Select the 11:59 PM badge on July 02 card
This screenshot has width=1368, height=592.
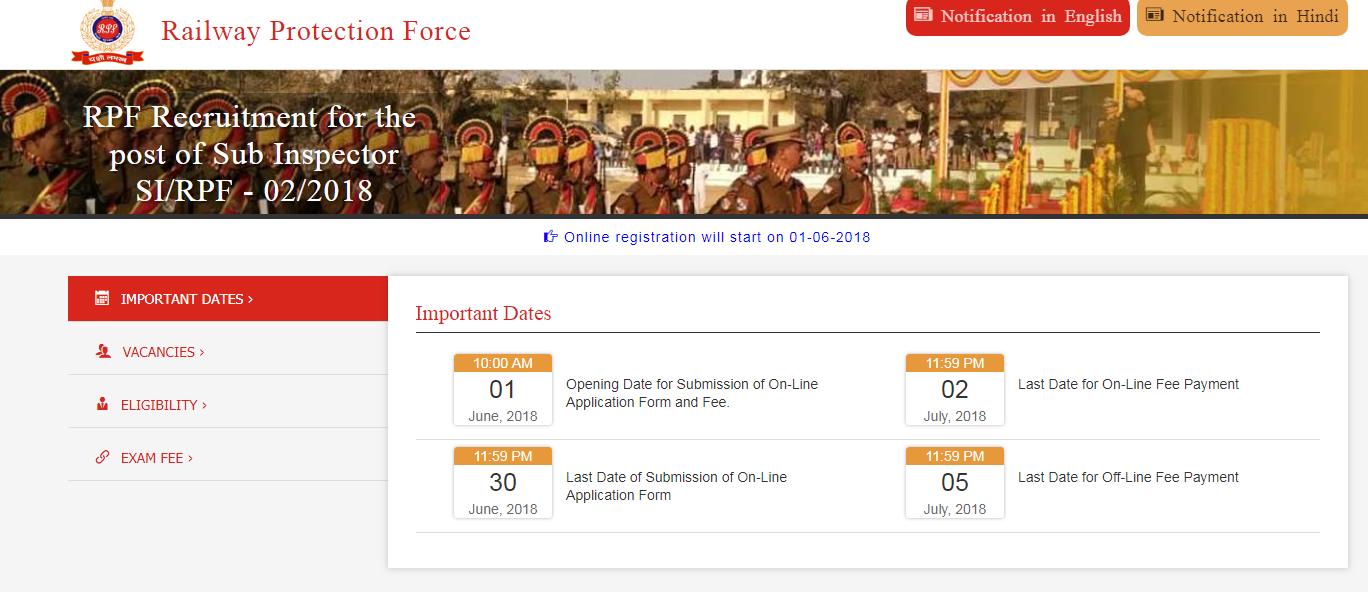point(954,362)
